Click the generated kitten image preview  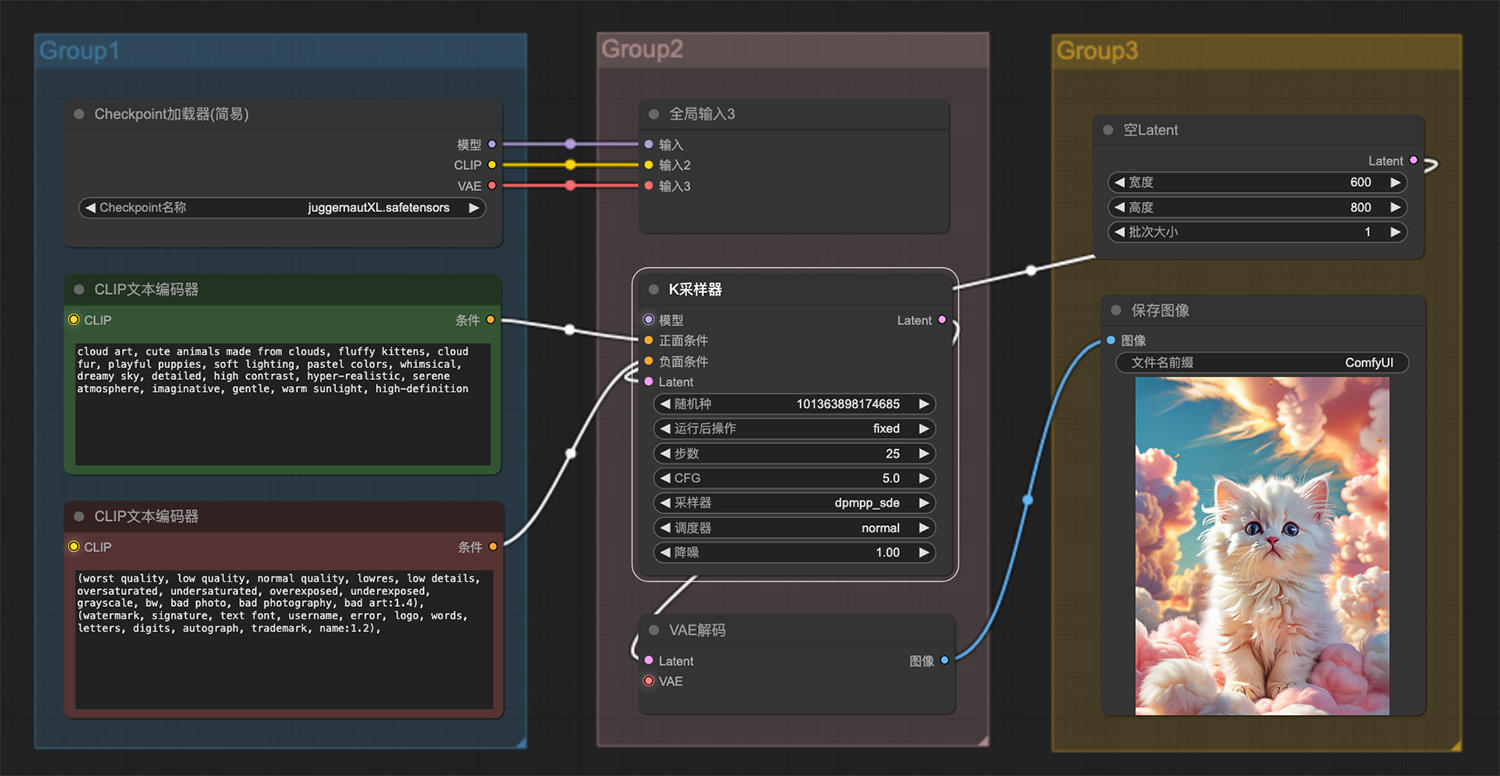pyautogui.click(x=1262, y=546)
